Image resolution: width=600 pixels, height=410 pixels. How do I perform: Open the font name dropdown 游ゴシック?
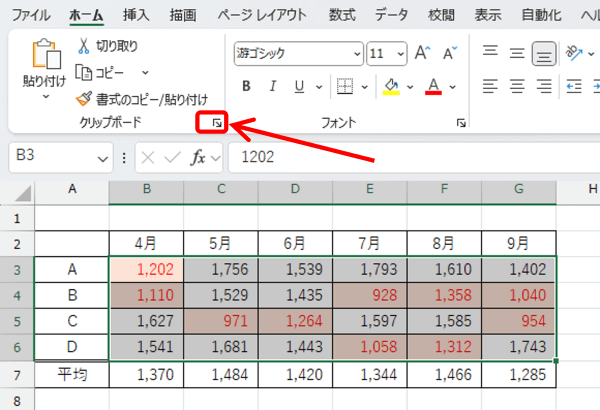(298, 53)
